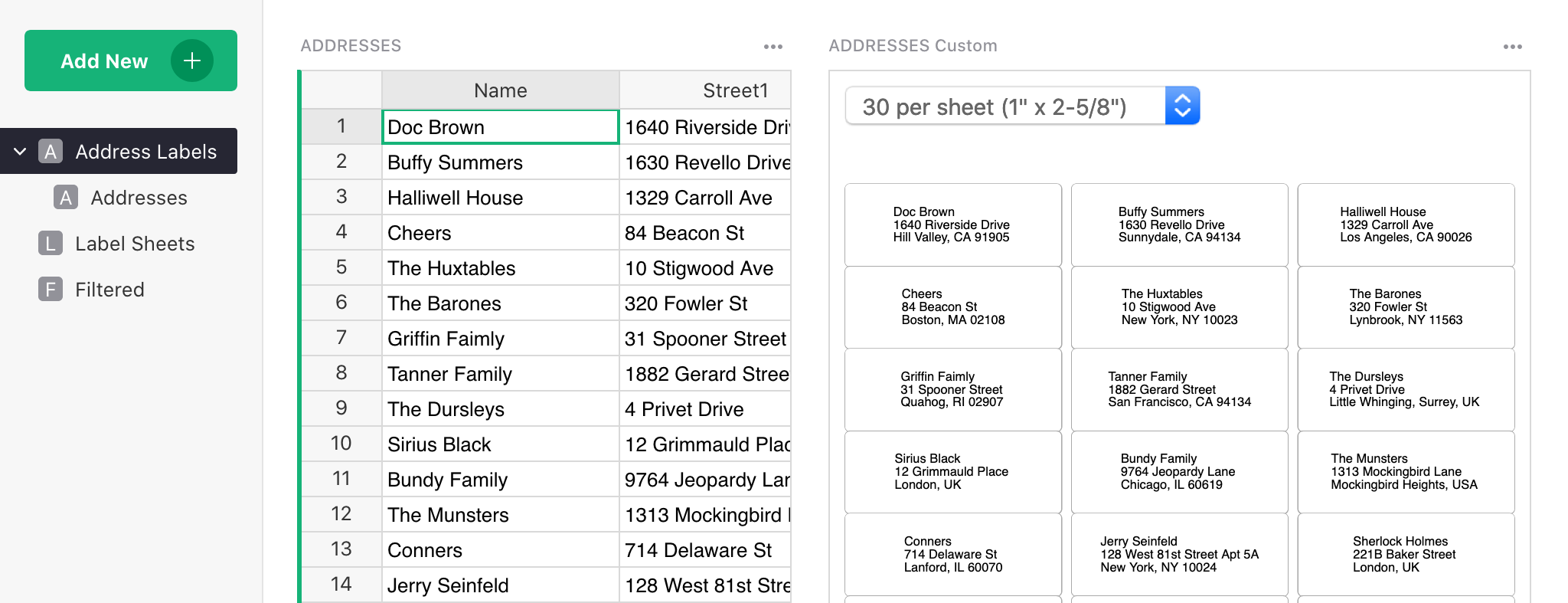Select The Barones name cell
Viewport: 1568px width, 603px height.
(x=501, y=303)
